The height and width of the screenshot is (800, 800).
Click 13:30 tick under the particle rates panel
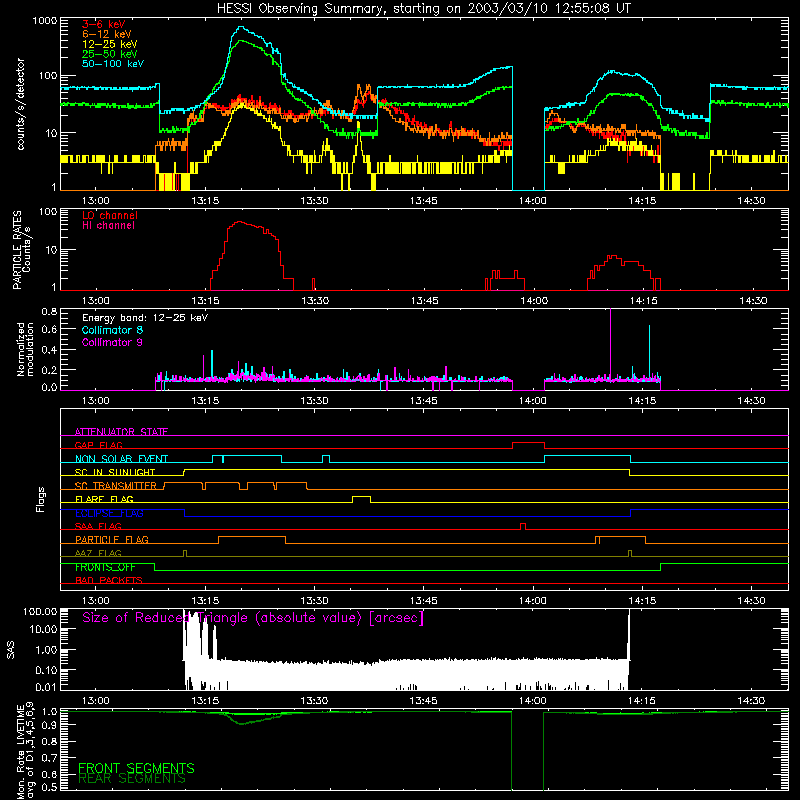pyautogui.click(x=315, y=301)
